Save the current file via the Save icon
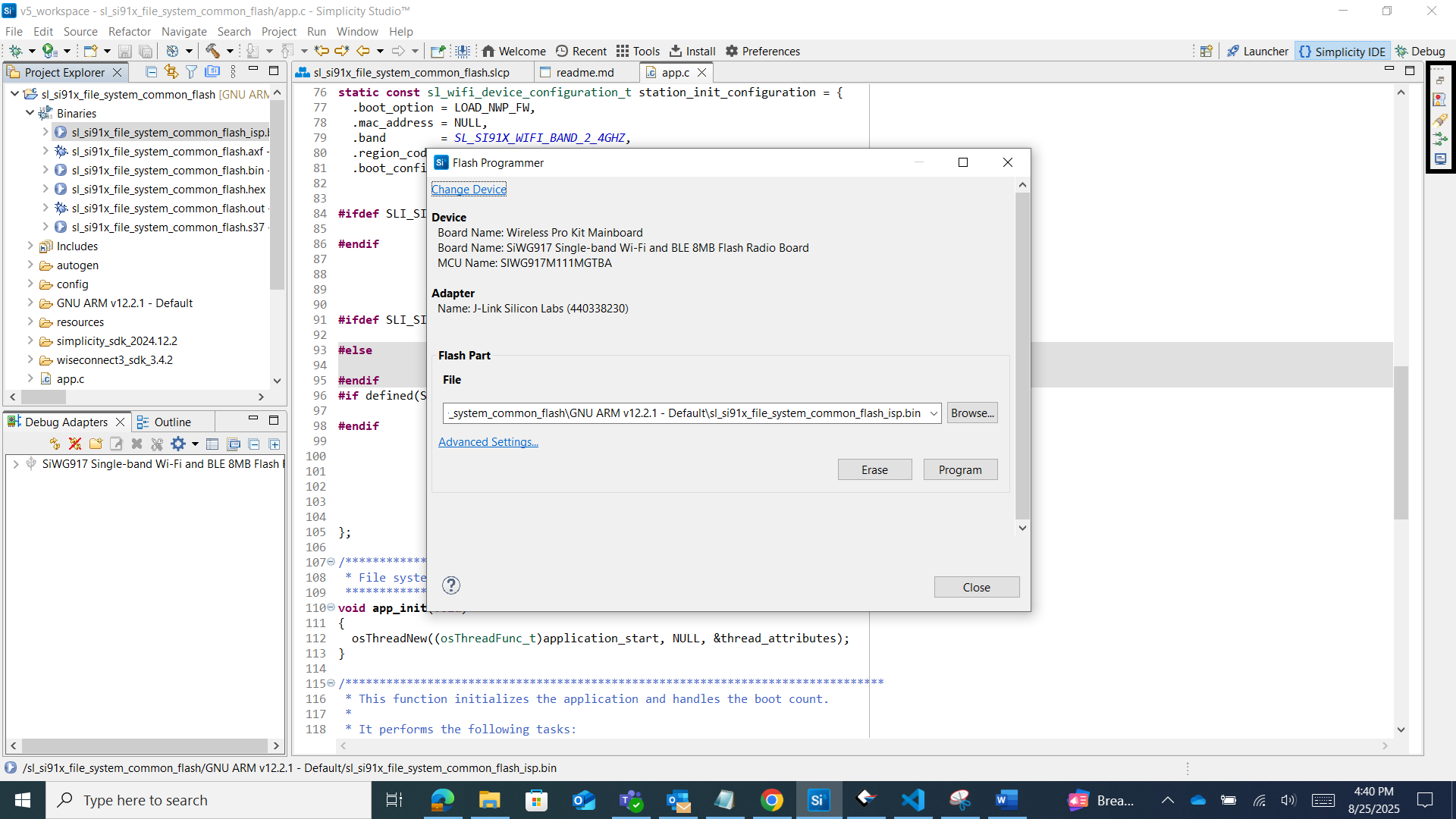This screenshot has width=1456, height=819. [x=125, y=51]
